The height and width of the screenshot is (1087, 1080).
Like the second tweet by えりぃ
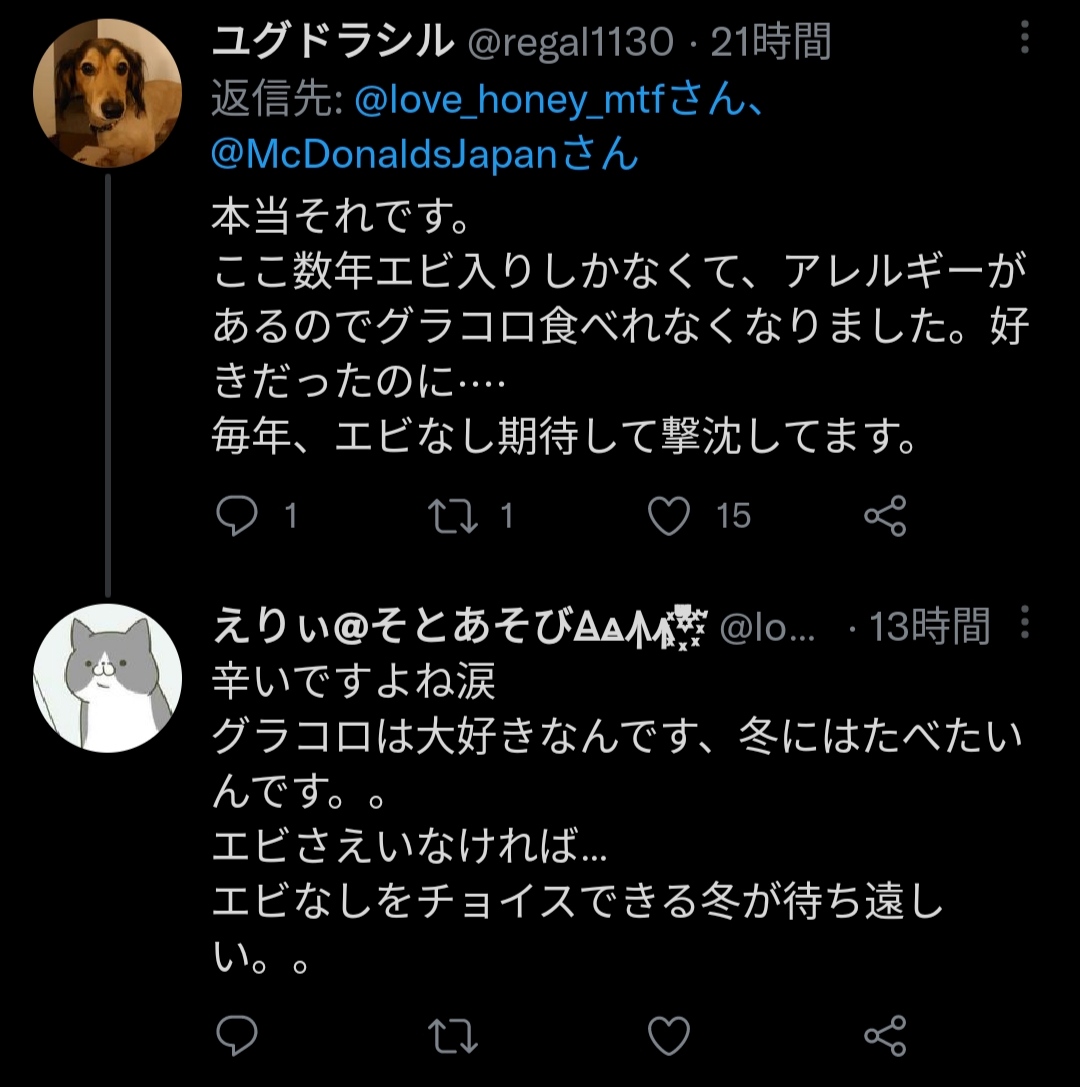click(x=669, y=1034)
